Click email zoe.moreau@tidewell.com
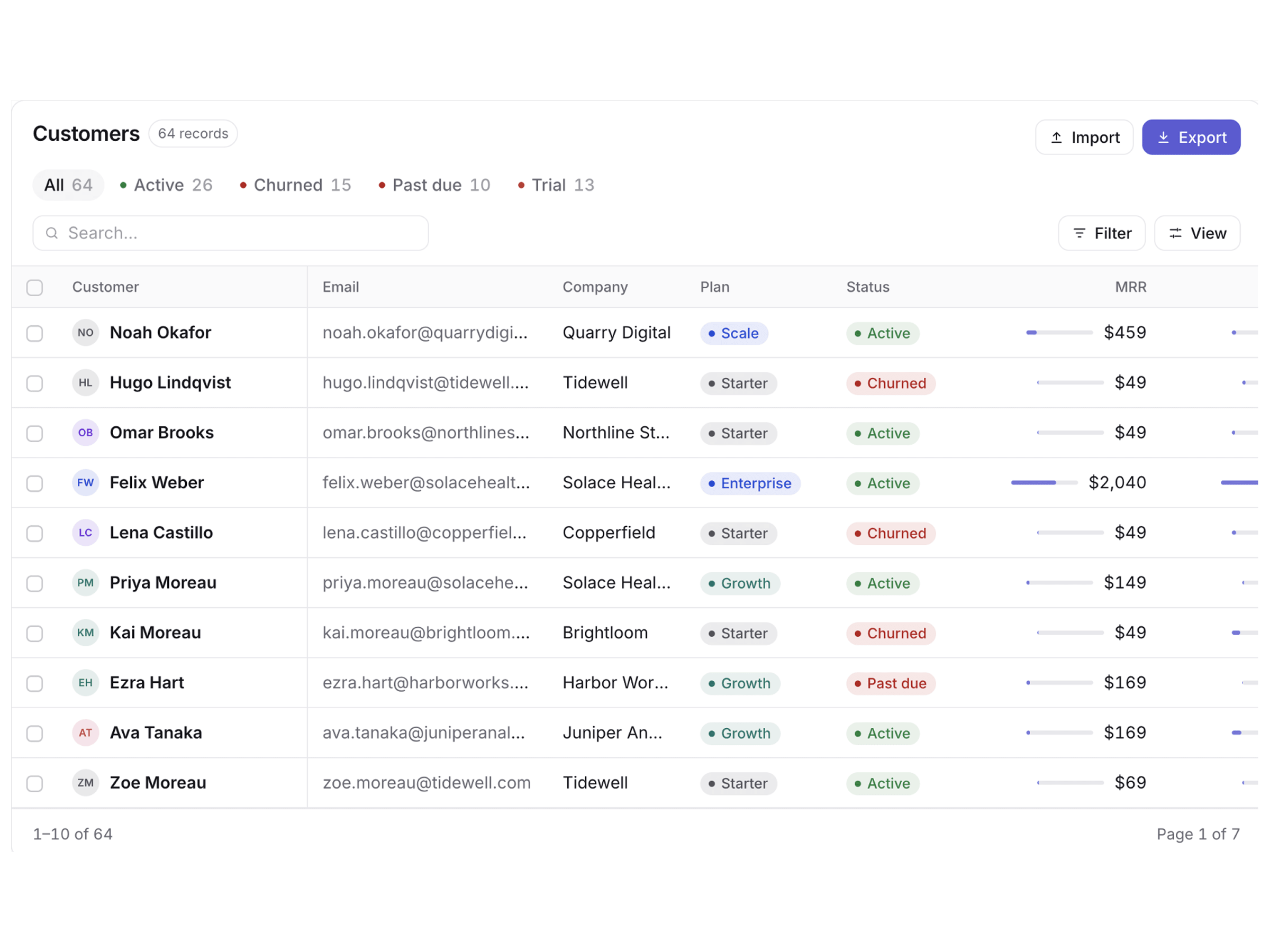Viewport: 1270px width, 952px height. tap(427, 782)
